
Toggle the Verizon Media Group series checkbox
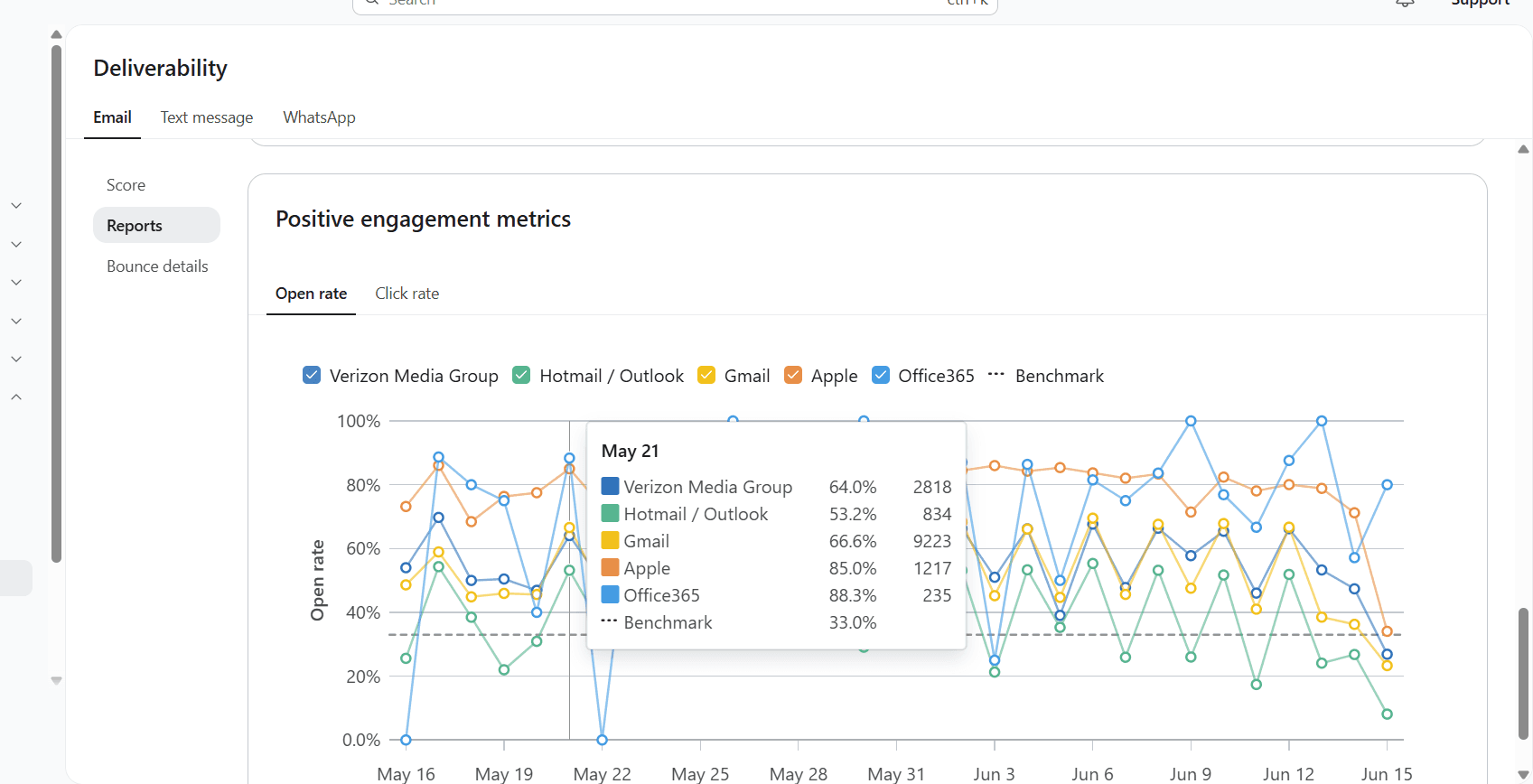tap(312, 375)
